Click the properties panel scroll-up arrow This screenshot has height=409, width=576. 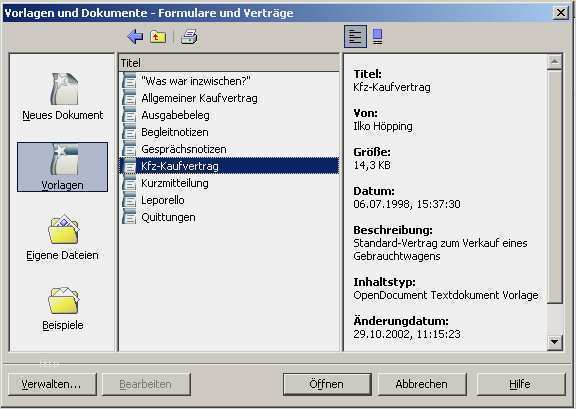(x=554, y=62)
